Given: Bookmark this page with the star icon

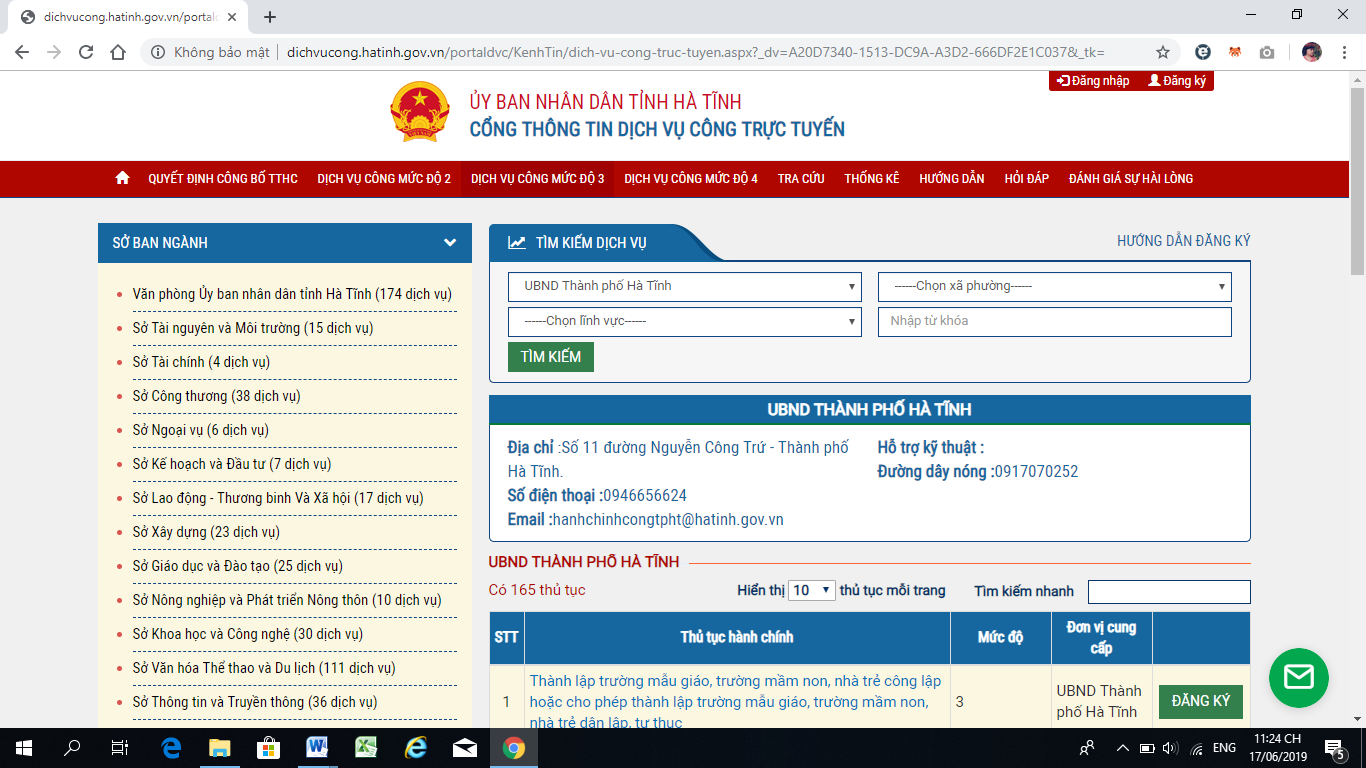Looking at the screenshot, I should [1163, 52].
